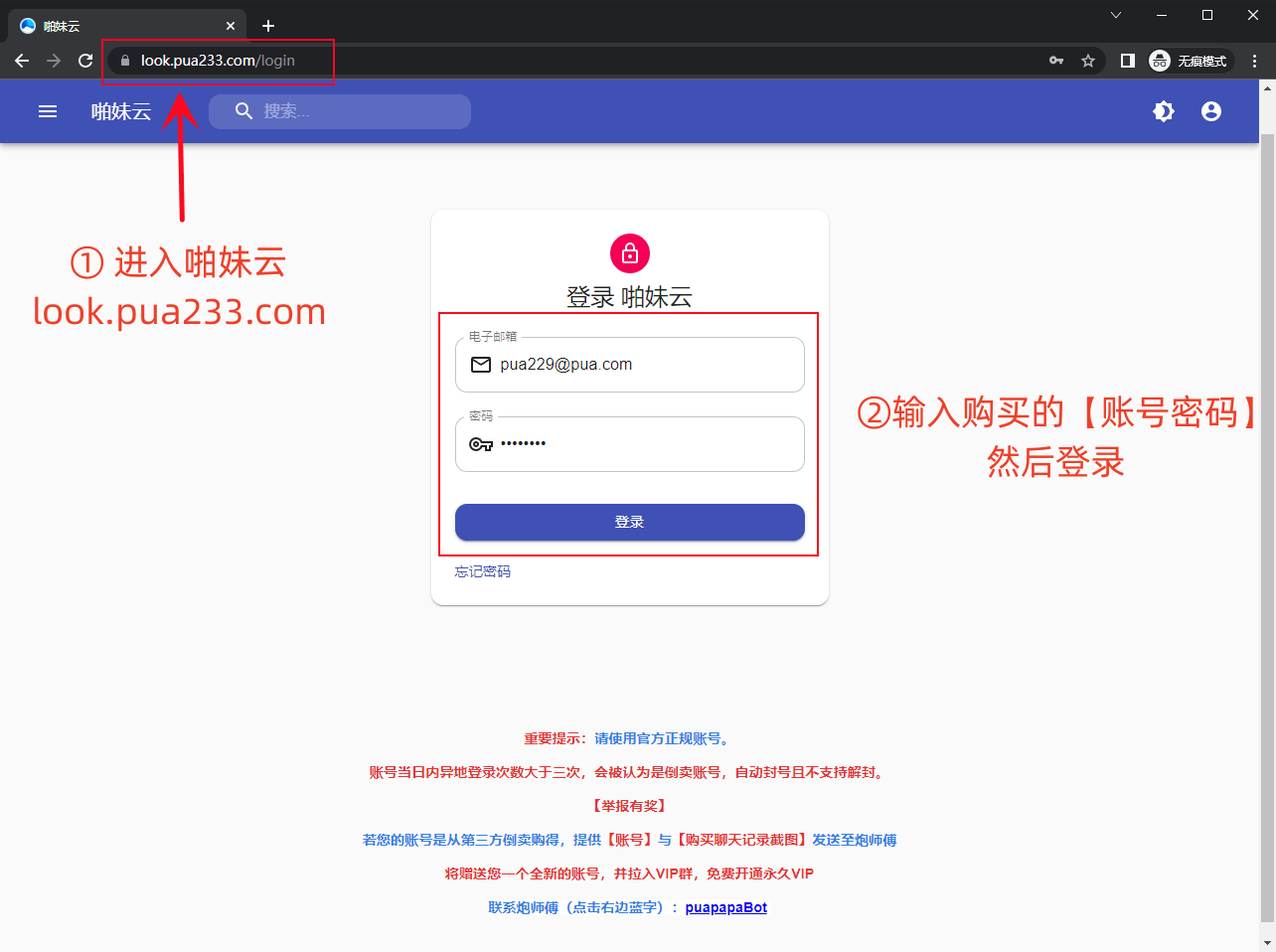Open the puapapaBot contact link

725,907
